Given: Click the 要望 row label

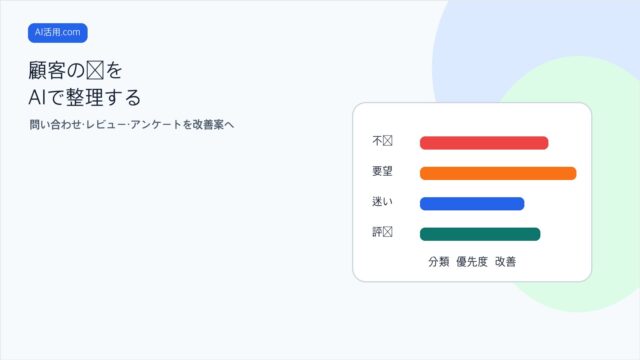Looking at the screenshot, I should [x=382, y=171].
